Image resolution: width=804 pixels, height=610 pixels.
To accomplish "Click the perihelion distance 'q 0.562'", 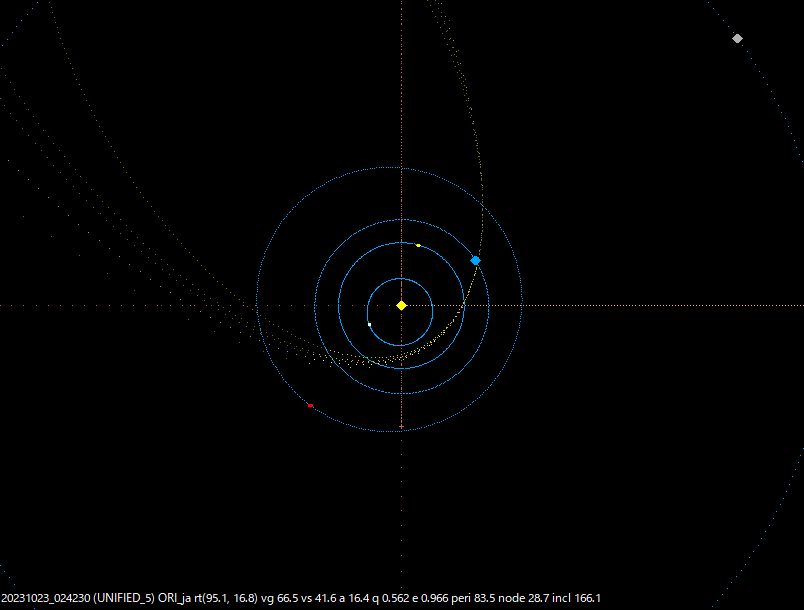I will 391,598.
